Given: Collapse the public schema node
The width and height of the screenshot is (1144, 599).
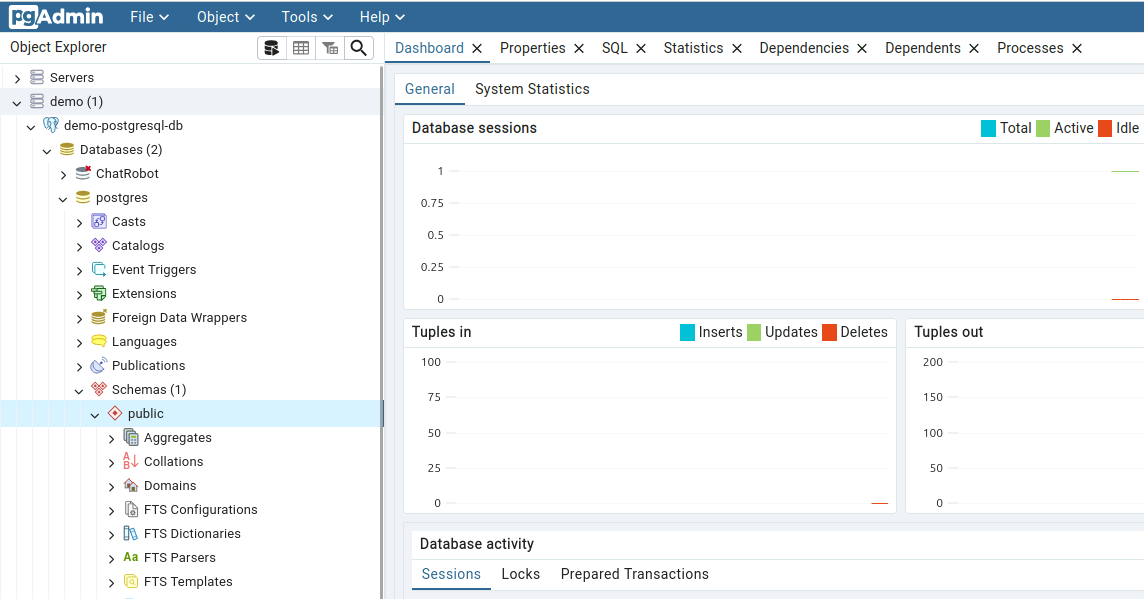Looking at the screenshot, I should click(x=95, y=414).
